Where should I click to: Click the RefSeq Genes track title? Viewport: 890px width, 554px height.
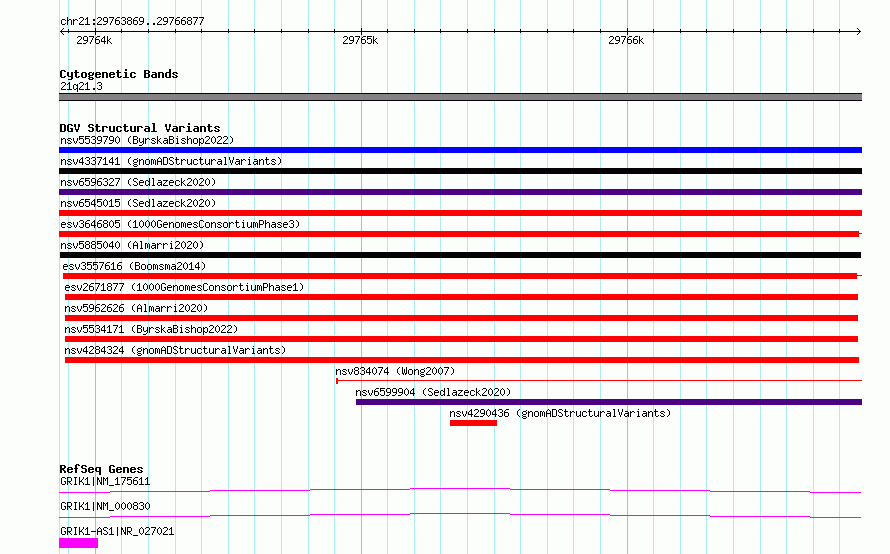[101, 469]
